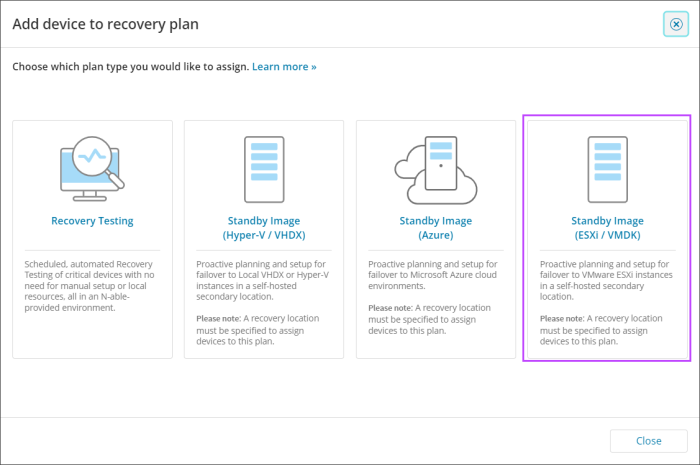
Task: Click the 'Choose which plan type' instruction text
Action: (x=129, y=66)
